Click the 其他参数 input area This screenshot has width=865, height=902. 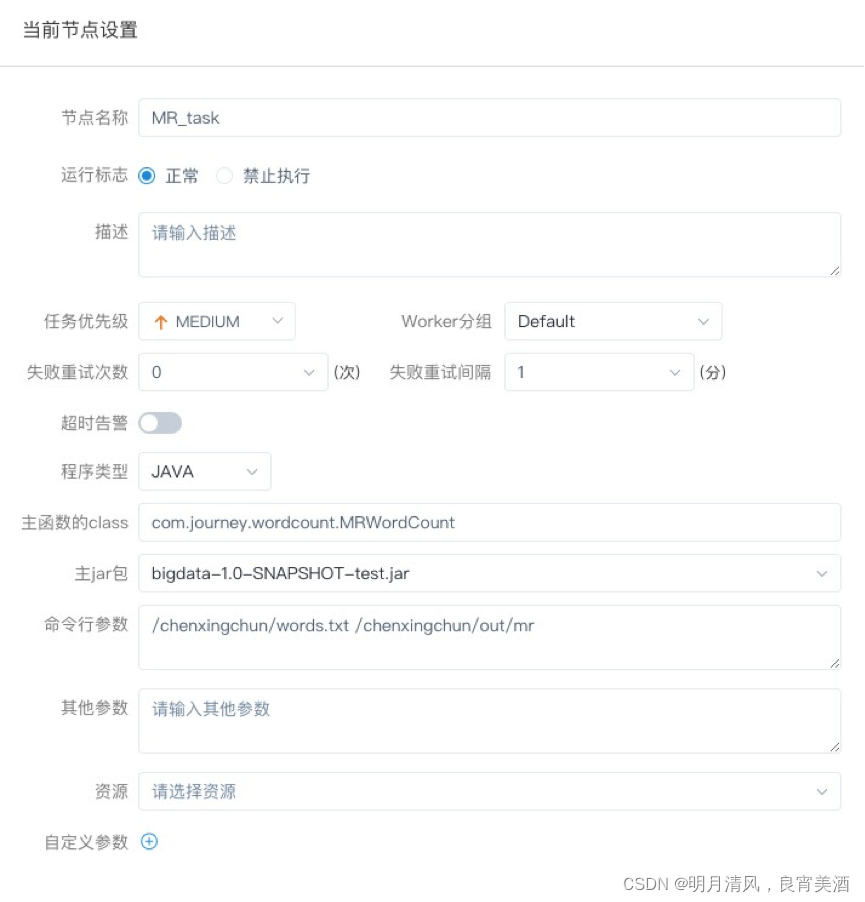point(489,721)
